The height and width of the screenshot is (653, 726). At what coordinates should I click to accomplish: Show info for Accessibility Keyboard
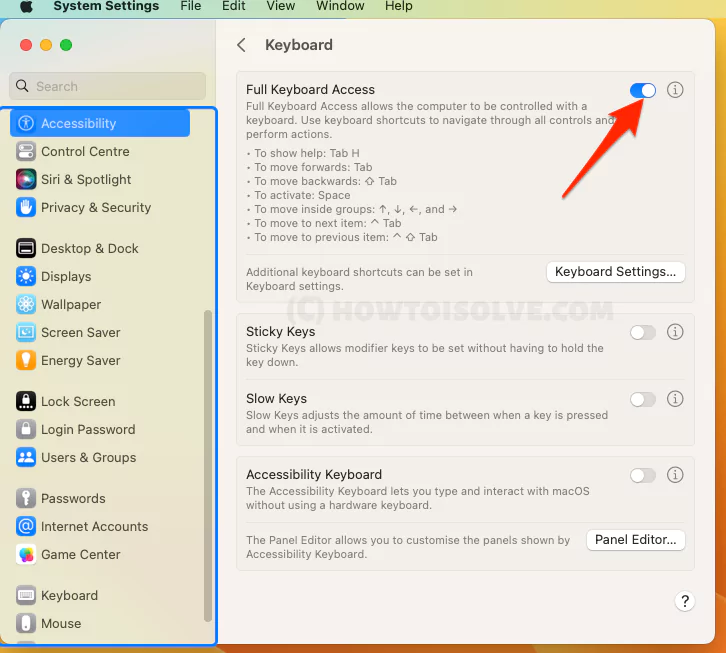click(x=675, y=475)
